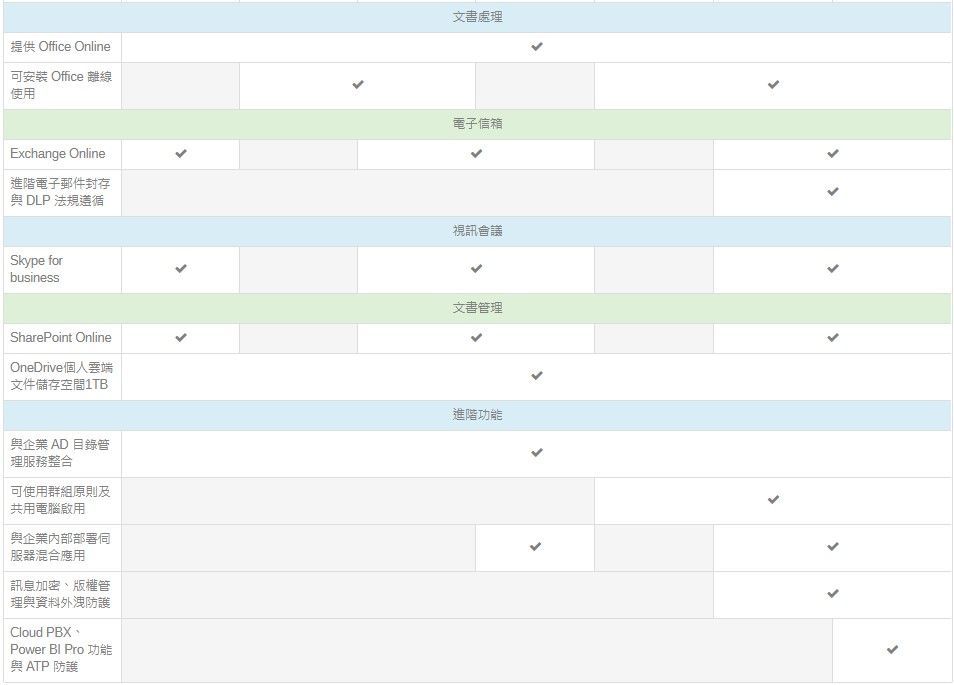The height and width of the screenshot is (685, 954).
Task: Select the 視訊會議 section header
Action: (477, 231)
